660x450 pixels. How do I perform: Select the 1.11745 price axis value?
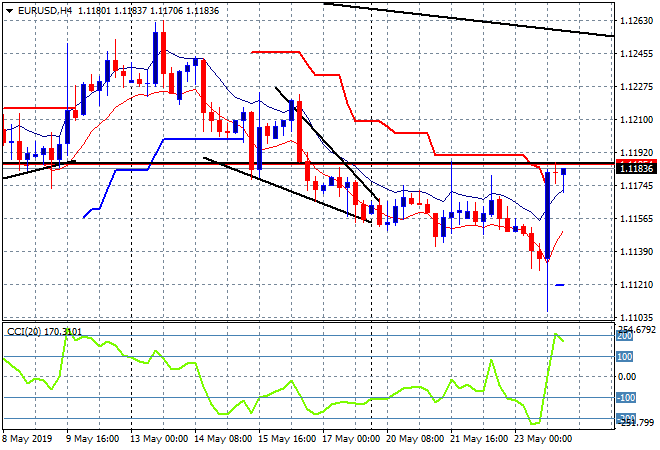(x=636, y=186)
